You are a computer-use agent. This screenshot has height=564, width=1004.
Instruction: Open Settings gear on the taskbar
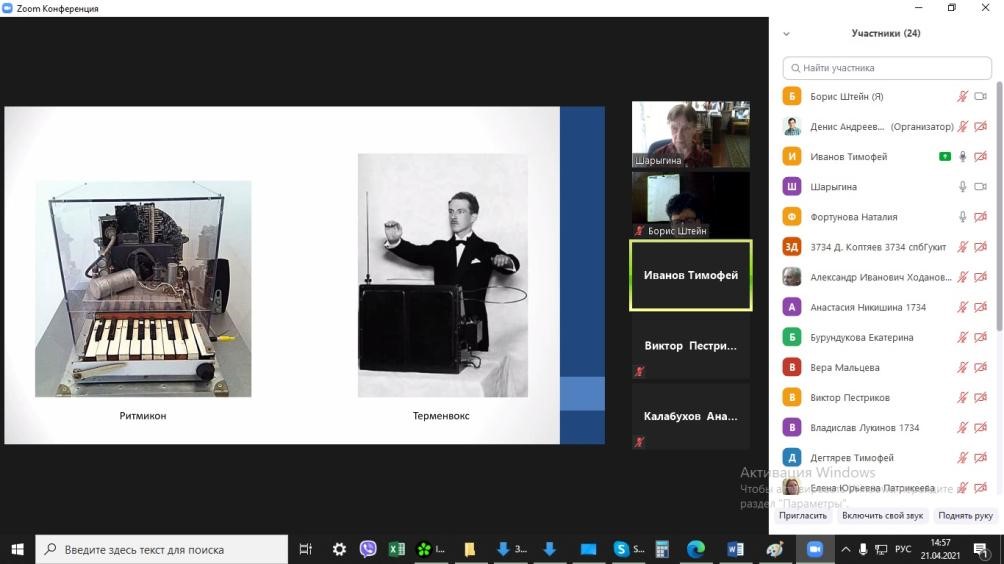(x=339, y=549)
